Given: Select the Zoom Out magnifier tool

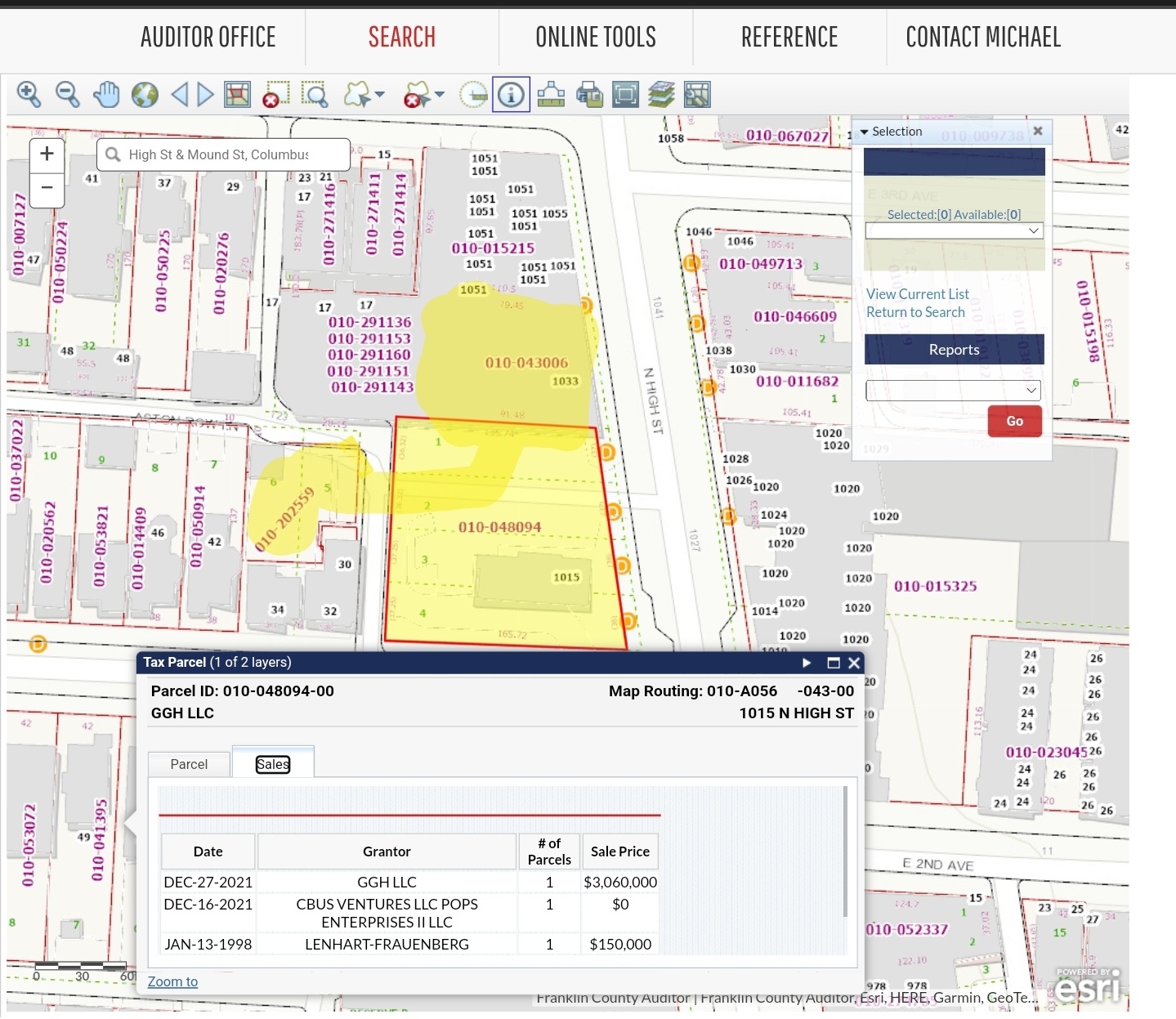Looking at the screenshot, I should [x=67, y=95].
